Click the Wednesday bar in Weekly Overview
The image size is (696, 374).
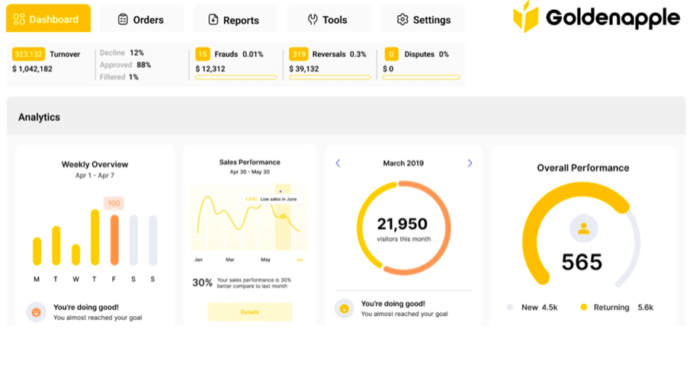pos(76,255)
